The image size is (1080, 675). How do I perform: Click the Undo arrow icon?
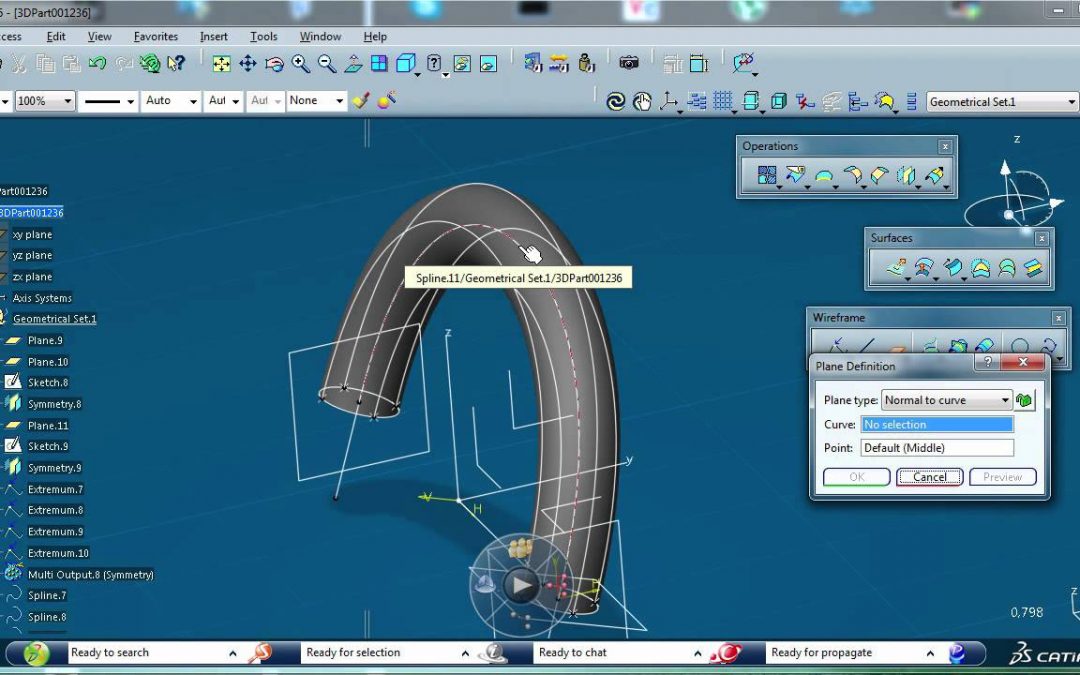(x=97, y=64)
